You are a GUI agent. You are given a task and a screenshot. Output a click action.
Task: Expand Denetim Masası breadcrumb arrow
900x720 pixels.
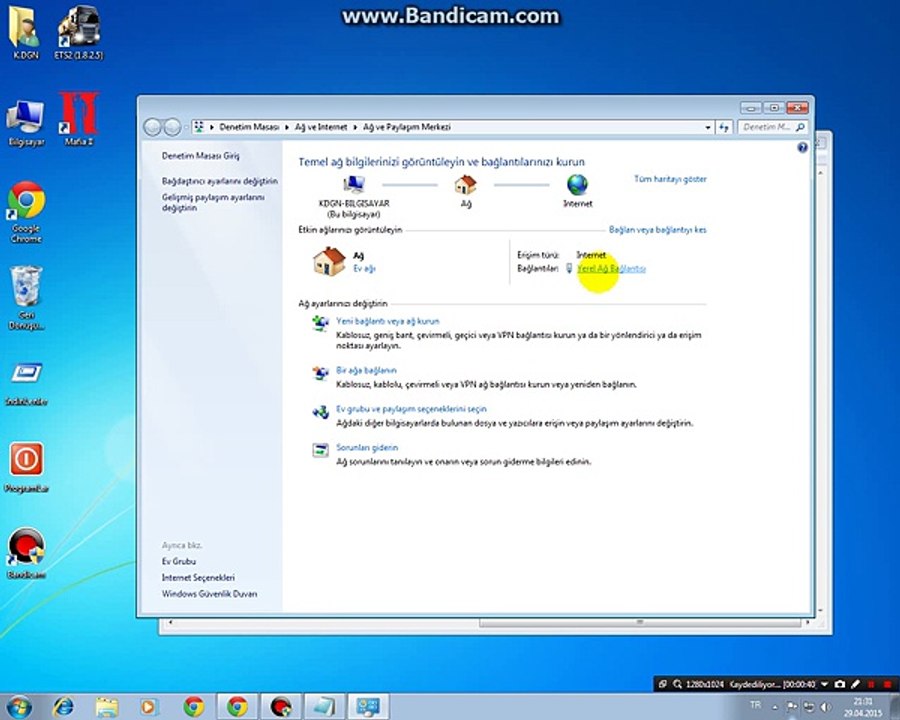coord(288,127)
